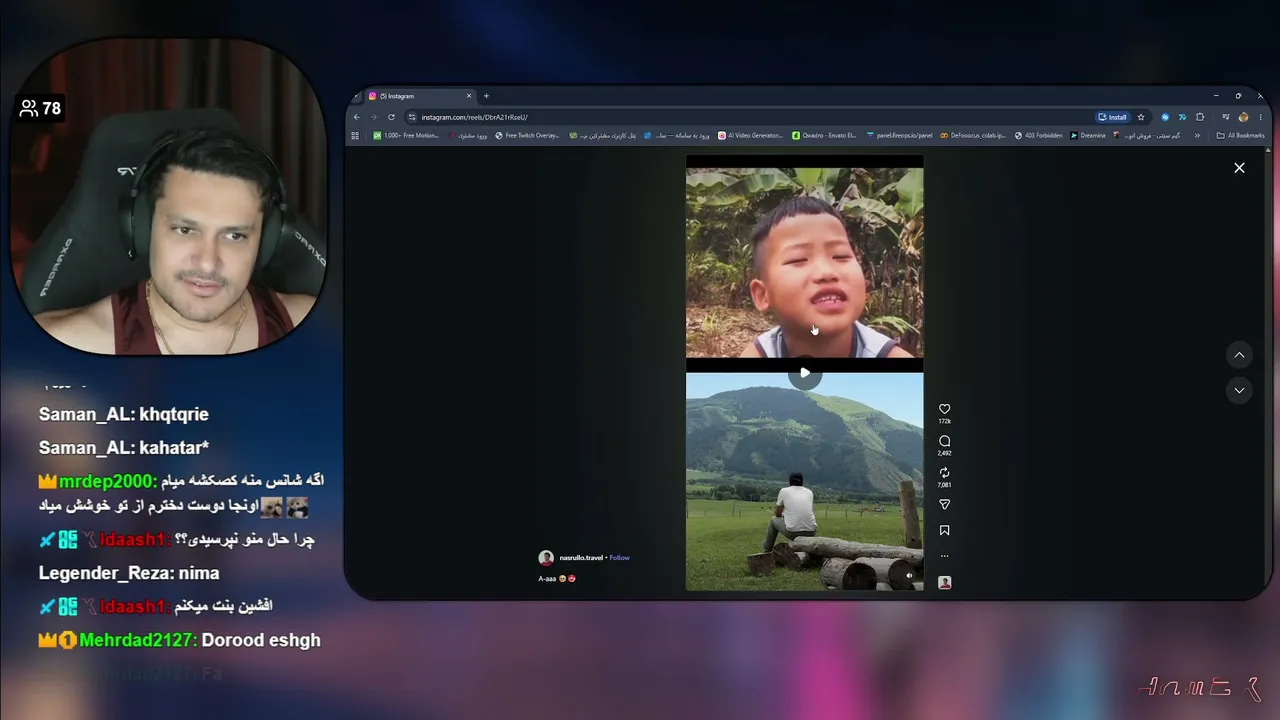Click the viewer count badge showing 78
This screenshot has height=720, width=1280.
coord(41,108)
